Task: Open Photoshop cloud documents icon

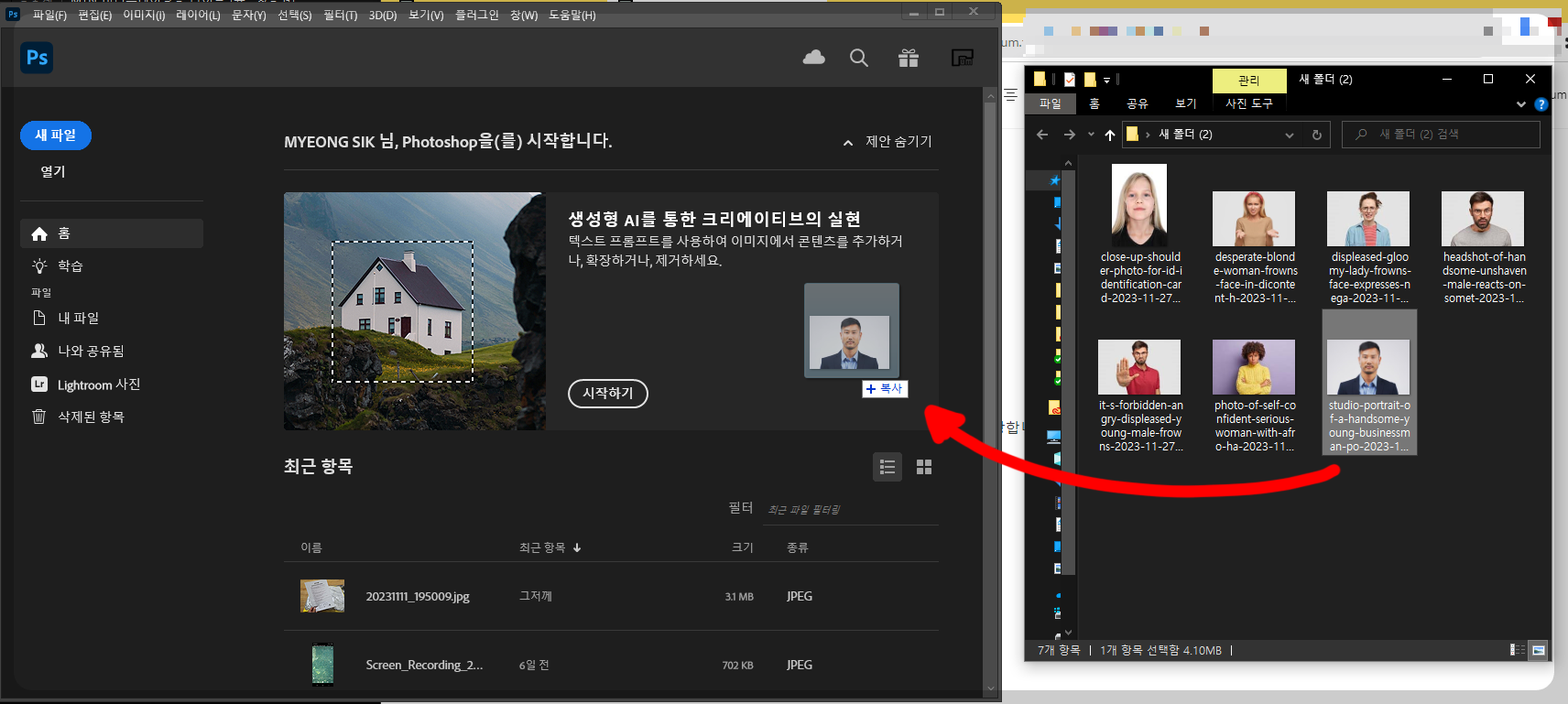Action: pyautogui.click(x=813, y=58)
